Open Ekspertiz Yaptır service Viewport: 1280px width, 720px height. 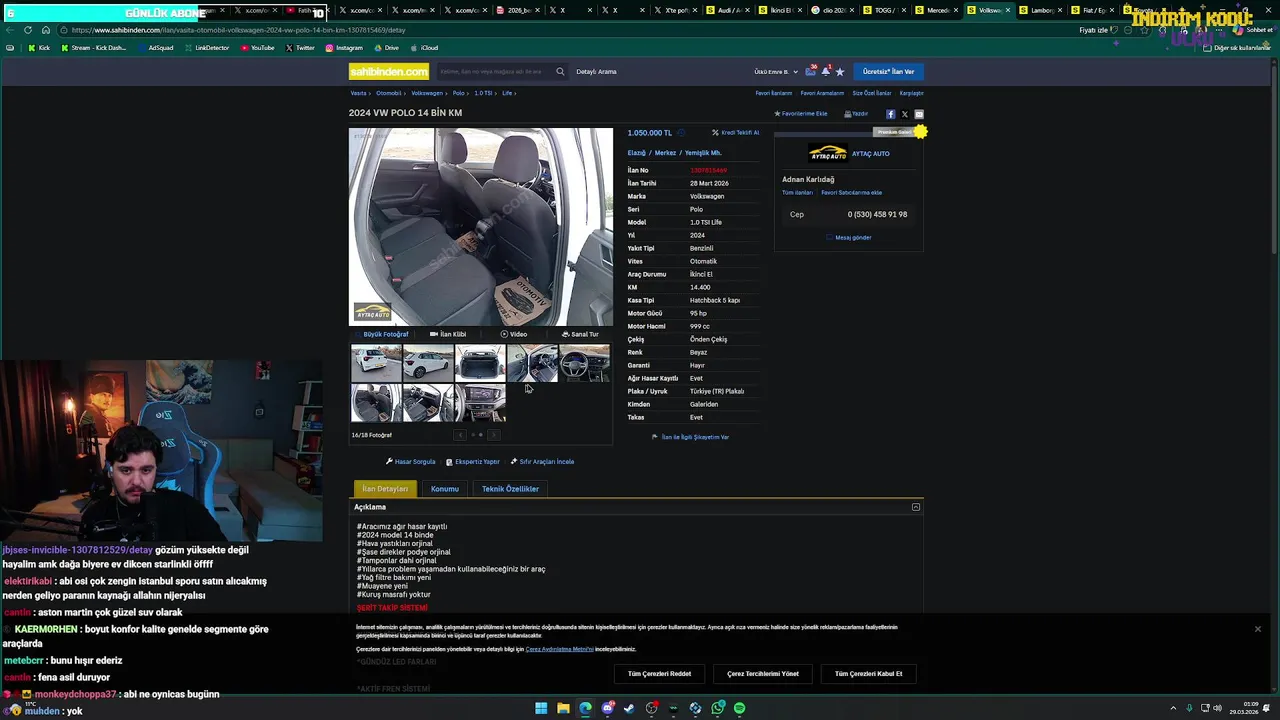(472, 462)
